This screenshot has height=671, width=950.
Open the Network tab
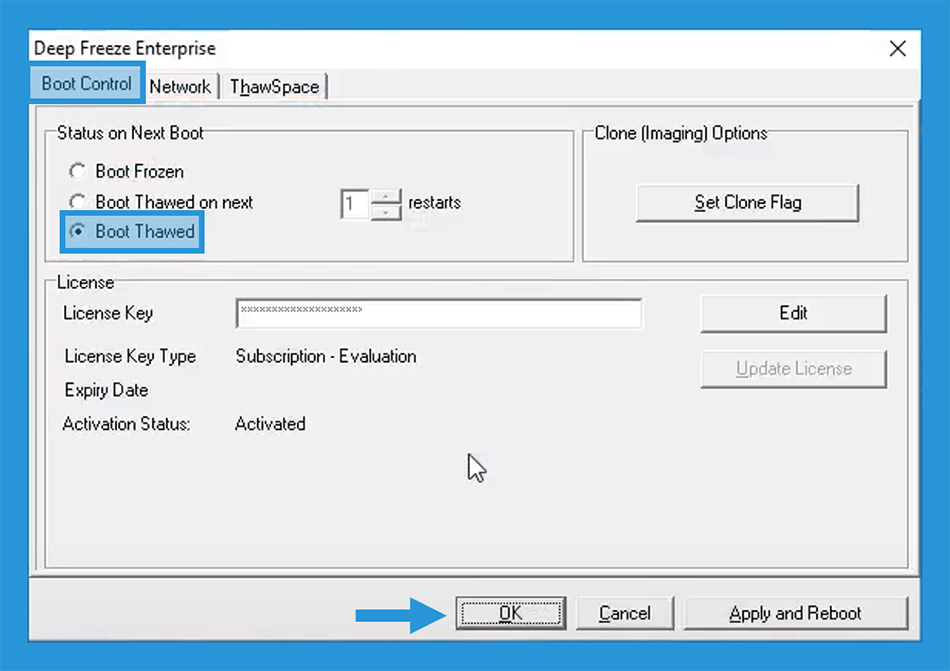(x=180, y=87)
